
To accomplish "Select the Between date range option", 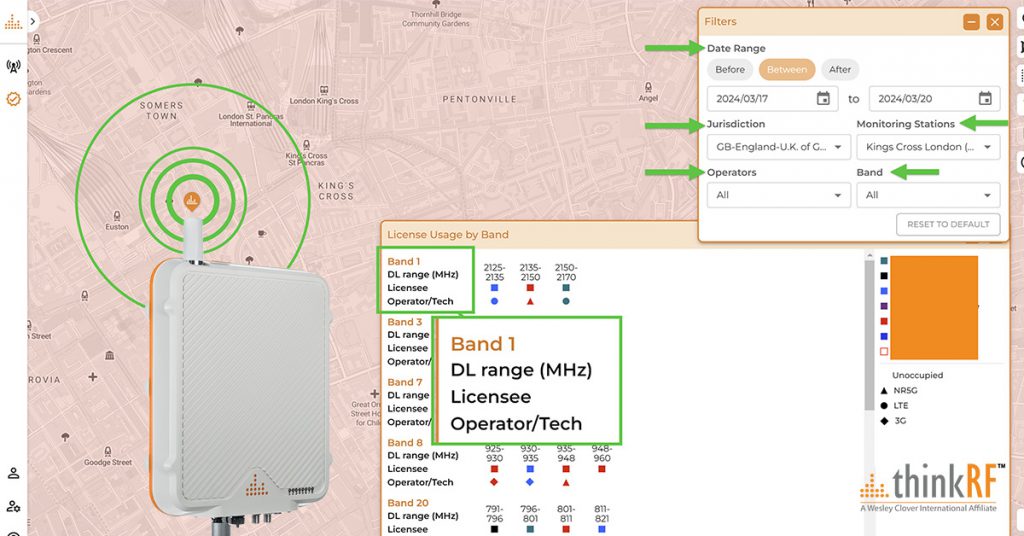I will [x=787, y=70].
